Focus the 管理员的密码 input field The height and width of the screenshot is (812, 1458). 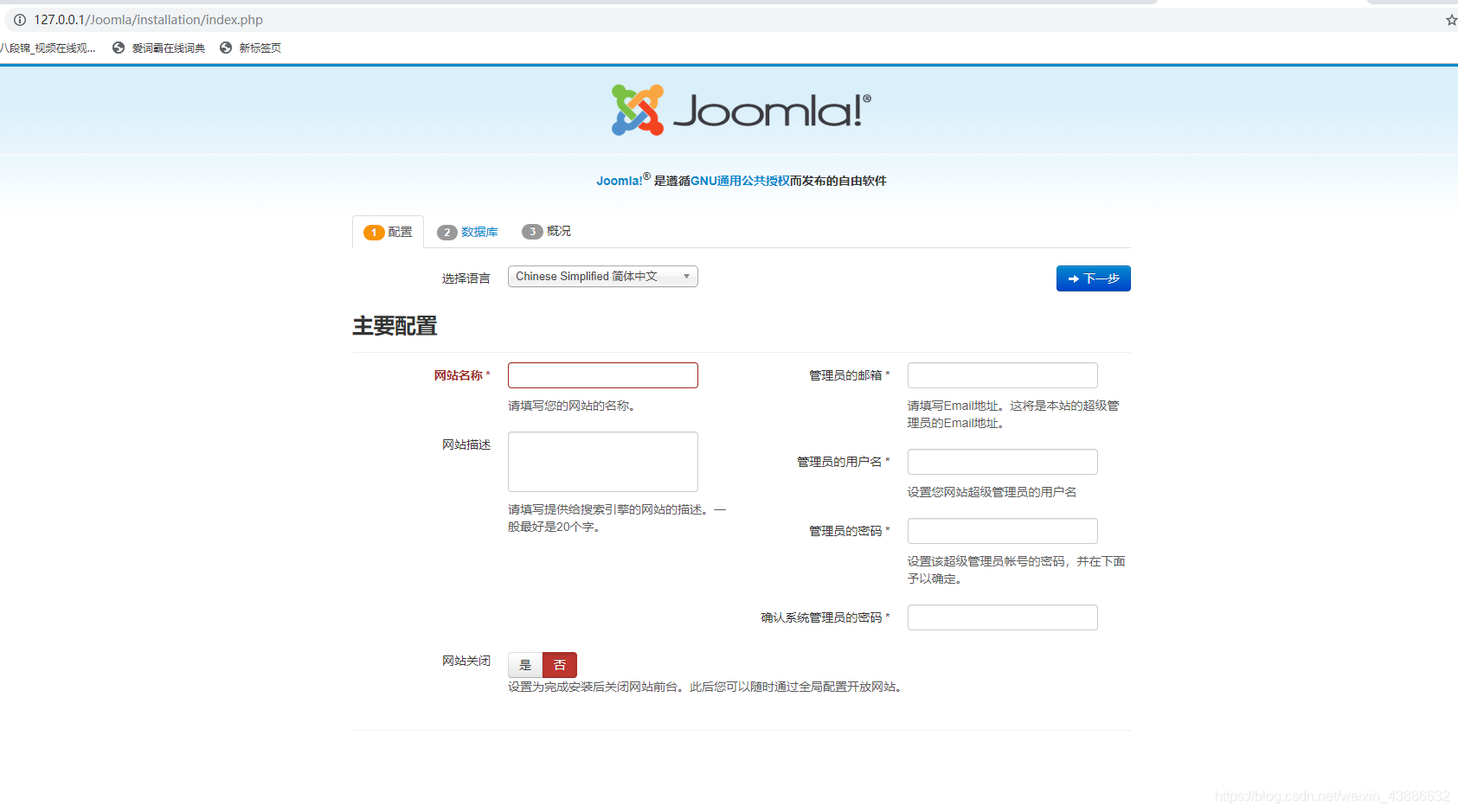tap(1003, 531)
